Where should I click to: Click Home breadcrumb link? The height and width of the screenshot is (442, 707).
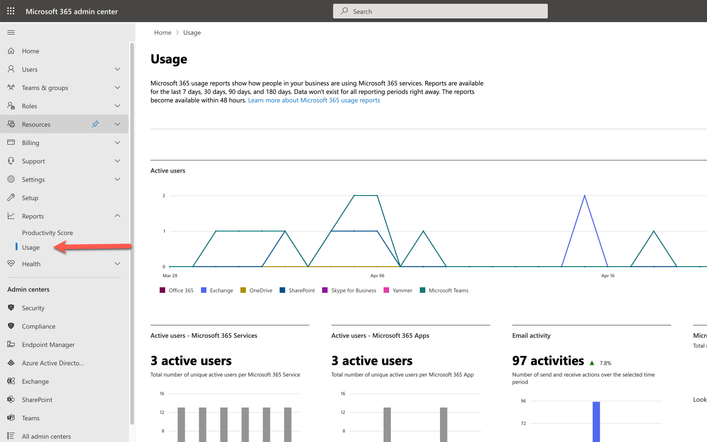tap(162, 32)
